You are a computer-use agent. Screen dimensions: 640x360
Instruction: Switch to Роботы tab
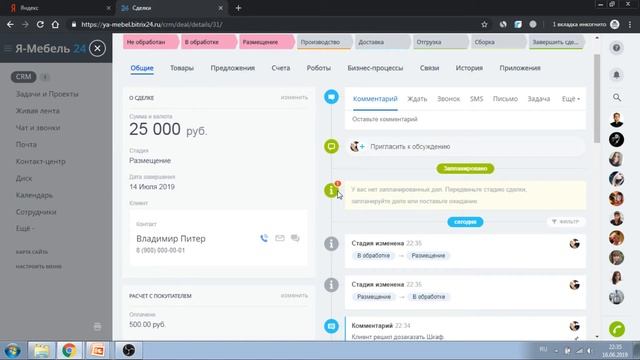point(318,68)
